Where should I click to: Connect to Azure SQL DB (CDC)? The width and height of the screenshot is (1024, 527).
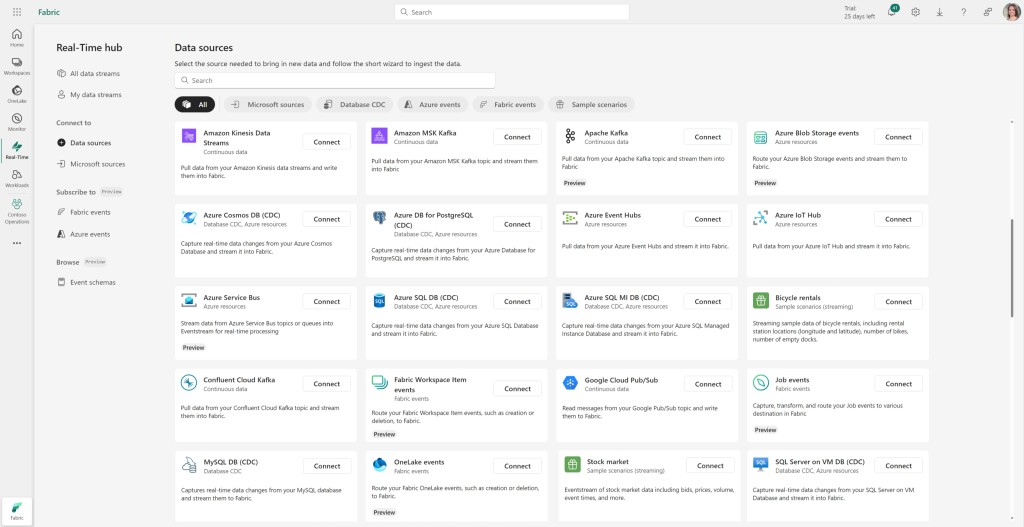tap(517, 302)
